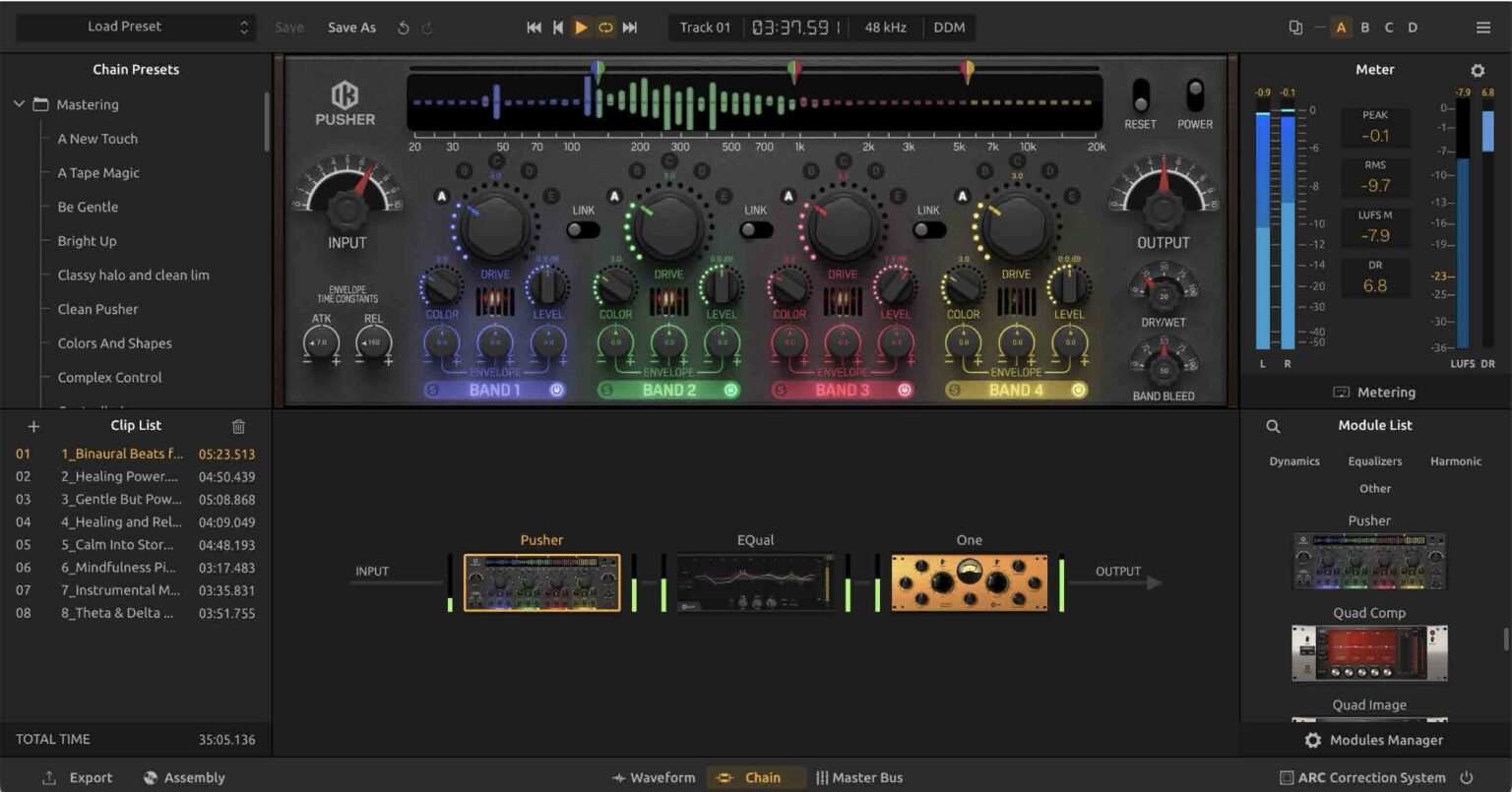Open the hamburger menu at top right
1512x792 pixels.
(1482, 28)
